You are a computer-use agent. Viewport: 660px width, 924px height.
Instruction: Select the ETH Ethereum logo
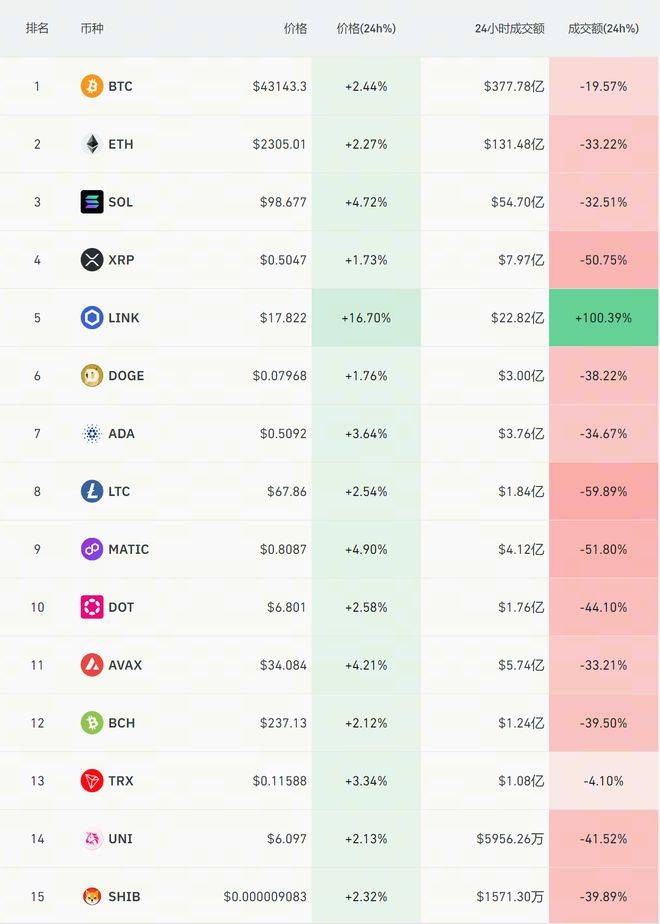92,144
